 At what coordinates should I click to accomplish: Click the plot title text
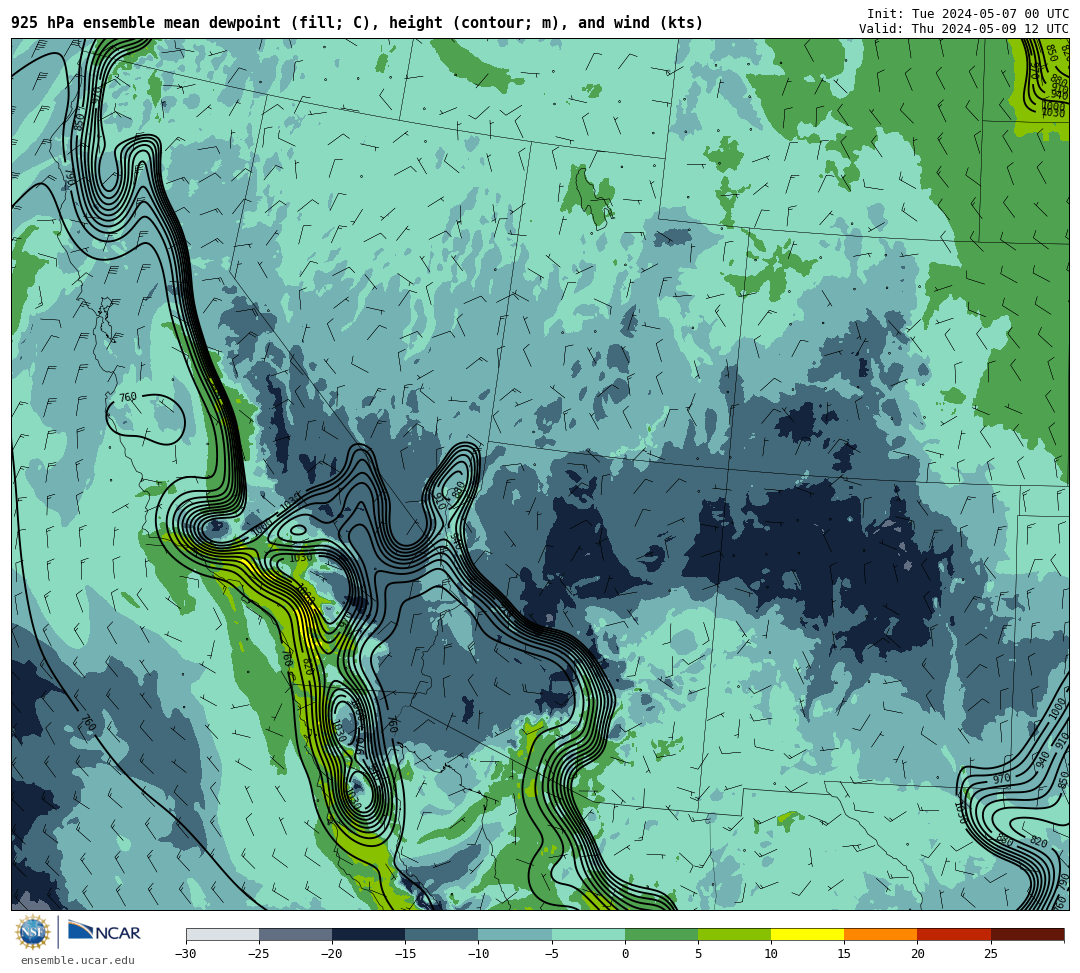coord(357,23)
